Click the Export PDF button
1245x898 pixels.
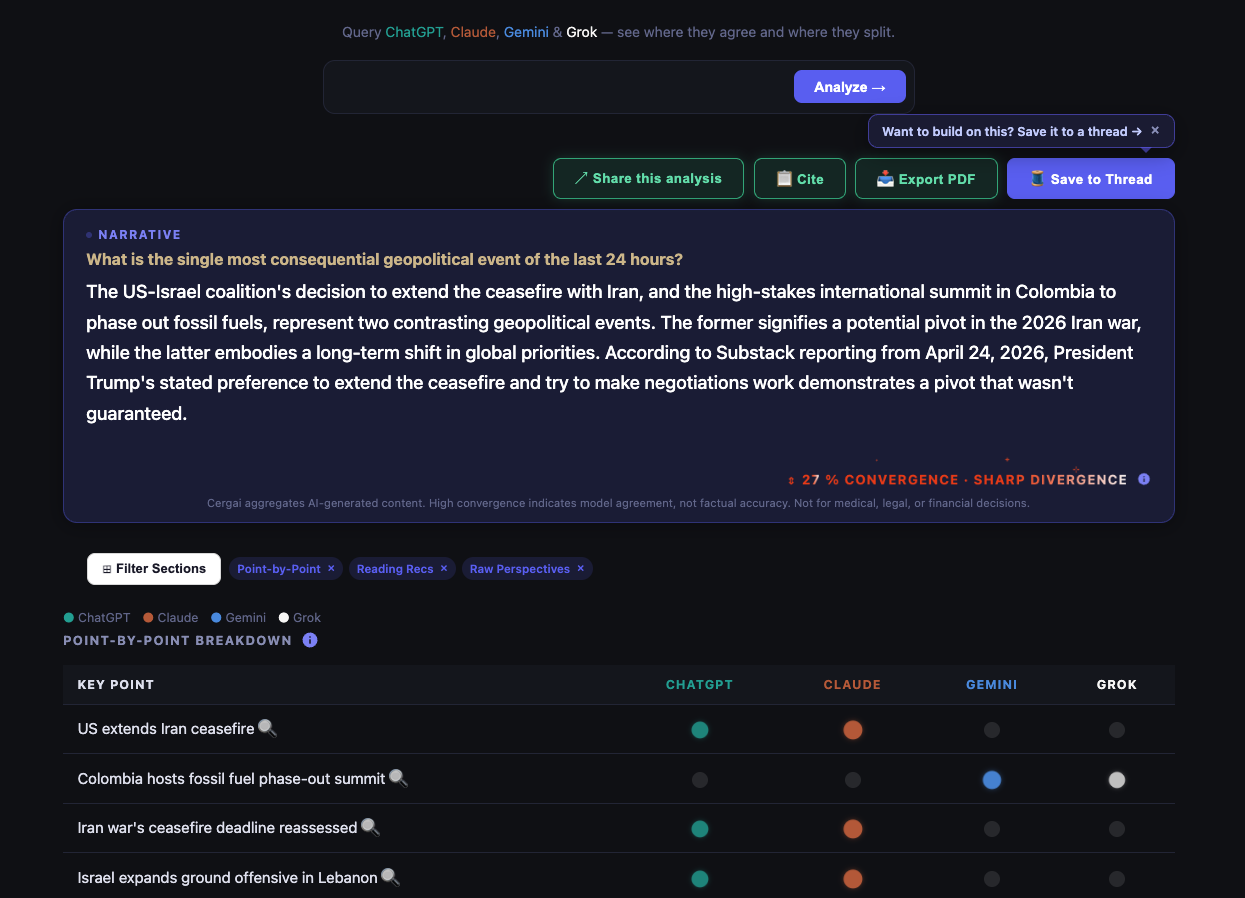(x=926, y=178)
